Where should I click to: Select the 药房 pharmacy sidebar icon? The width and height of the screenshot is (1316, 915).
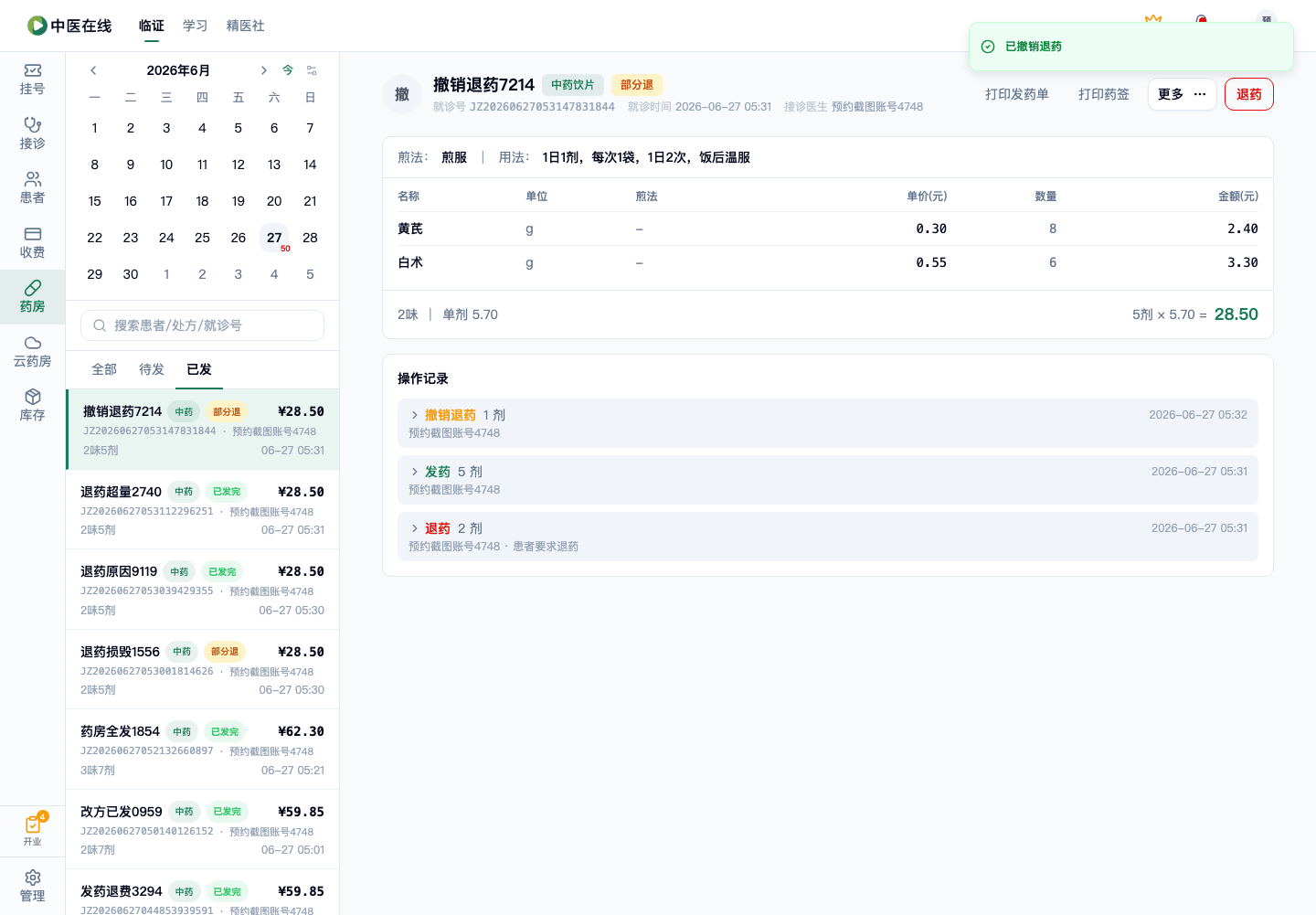point(32,297)
